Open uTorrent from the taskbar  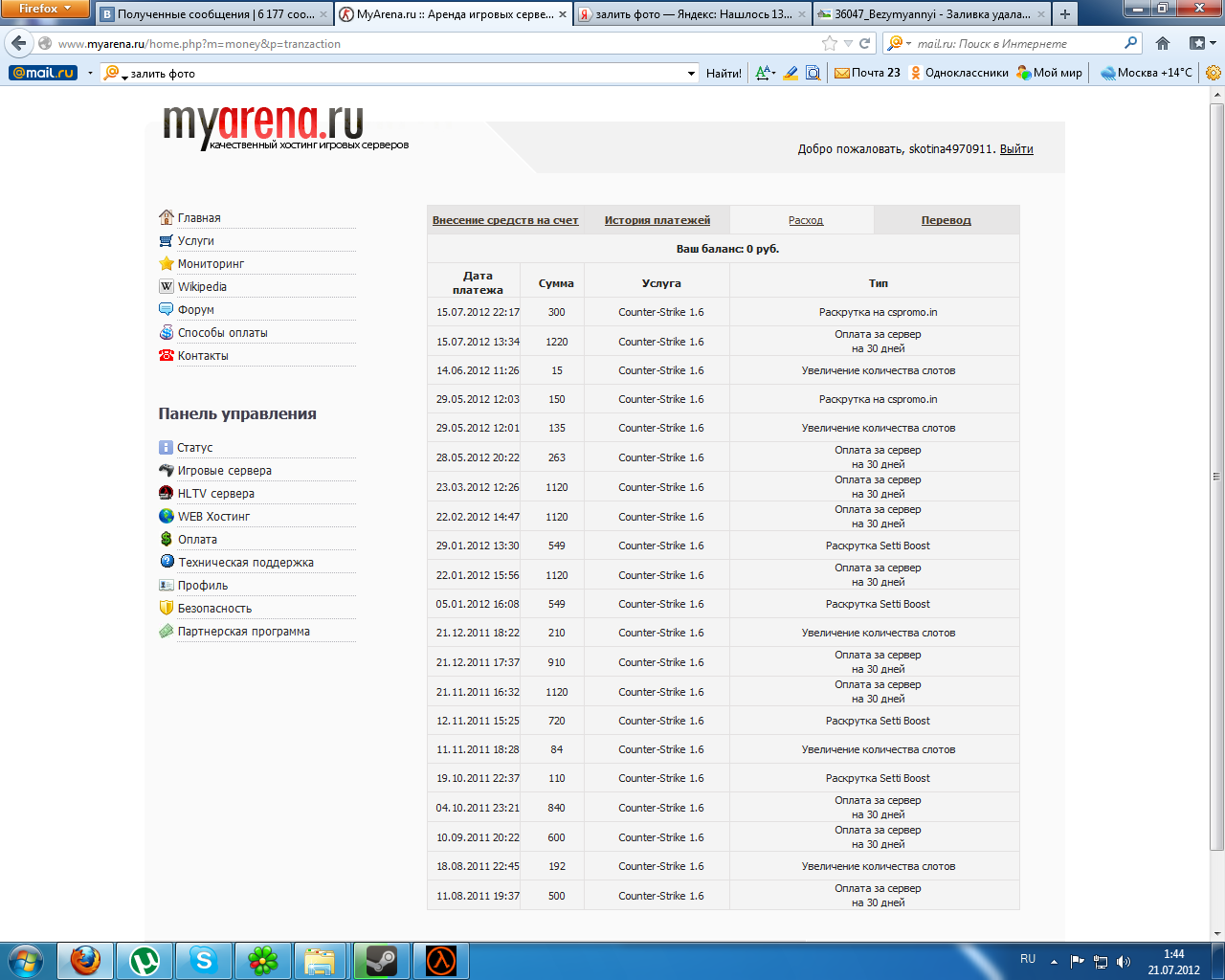(145, 960)
